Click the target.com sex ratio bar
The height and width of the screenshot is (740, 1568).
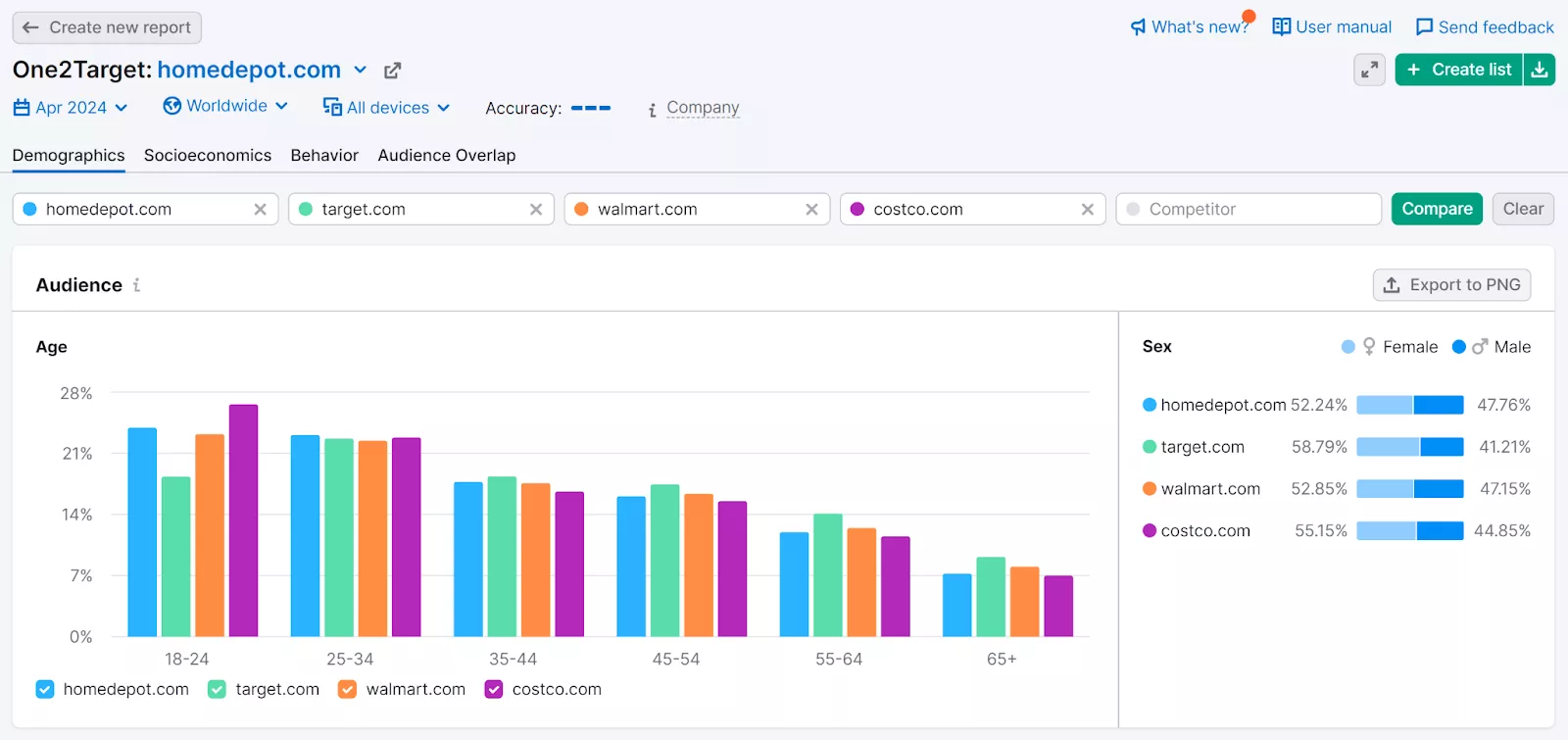[1410, 447]
